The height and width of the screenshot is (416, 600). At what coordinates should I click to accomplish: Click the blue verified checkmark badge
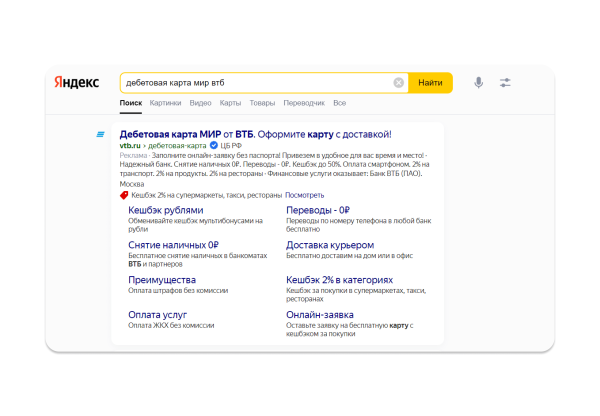[x=214, y=145]
